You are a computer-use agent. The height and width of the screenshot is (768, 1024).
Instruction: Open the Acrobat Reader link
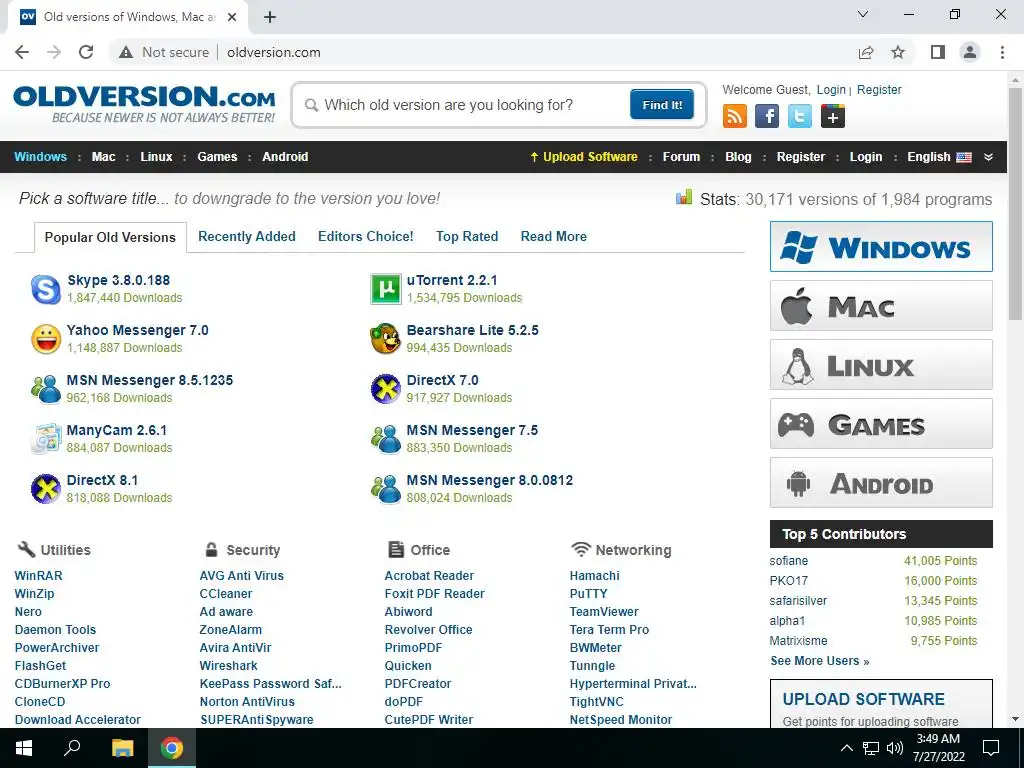[x=429, y=575]
